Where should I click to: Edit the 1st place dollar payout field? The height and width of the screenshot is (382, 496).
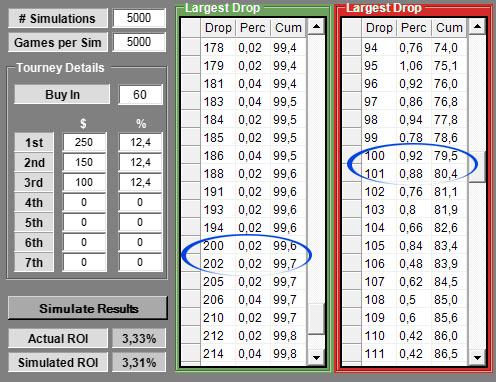(84, 142)
